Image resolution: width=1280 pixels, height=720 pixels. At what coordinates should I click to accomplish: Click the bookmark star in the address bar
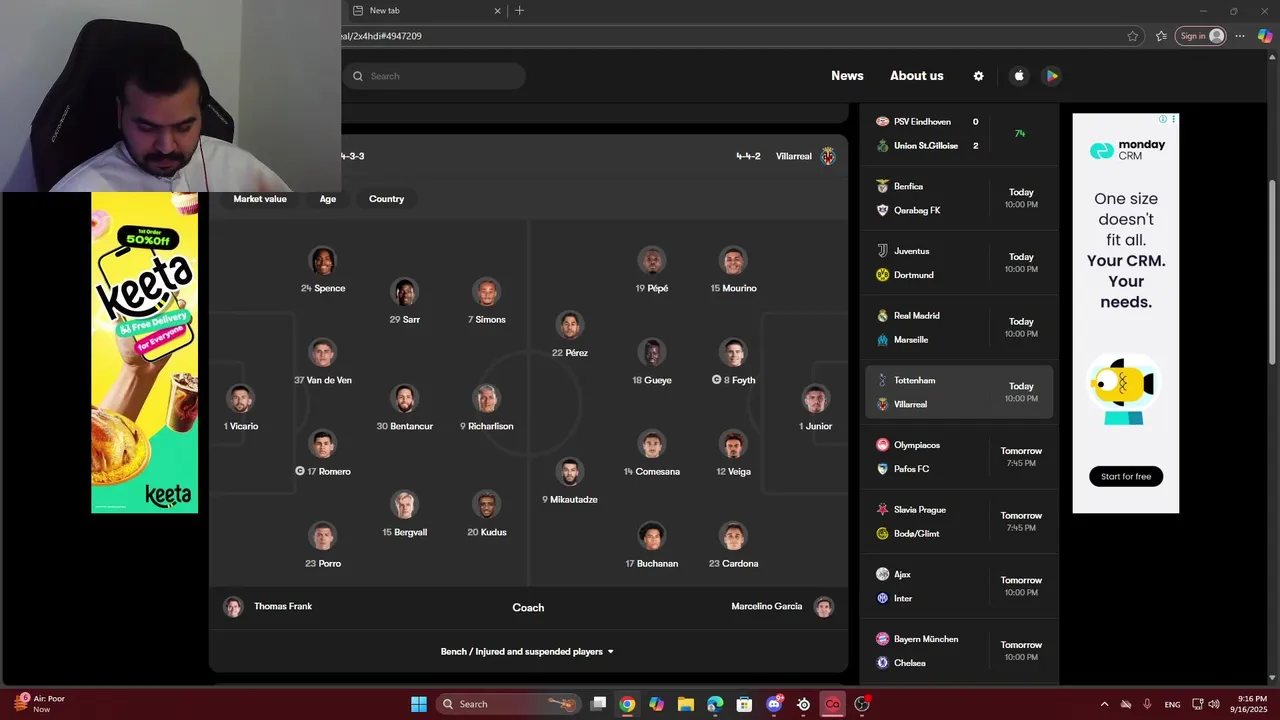coord(1132,36)
